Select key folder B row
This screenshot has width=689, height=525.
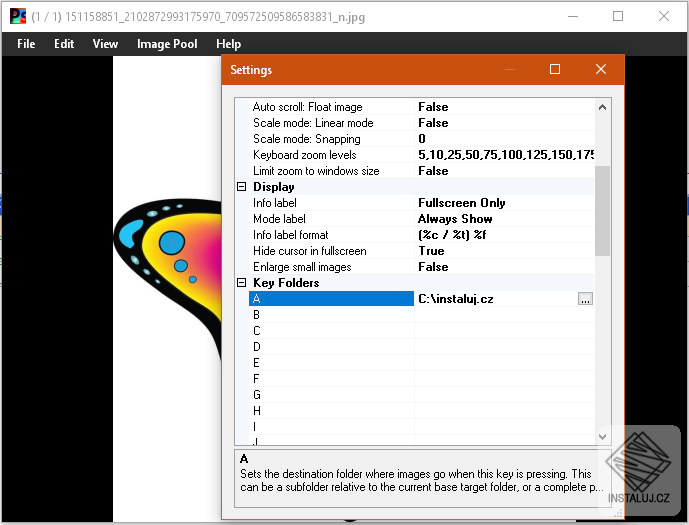pos(422,315)
